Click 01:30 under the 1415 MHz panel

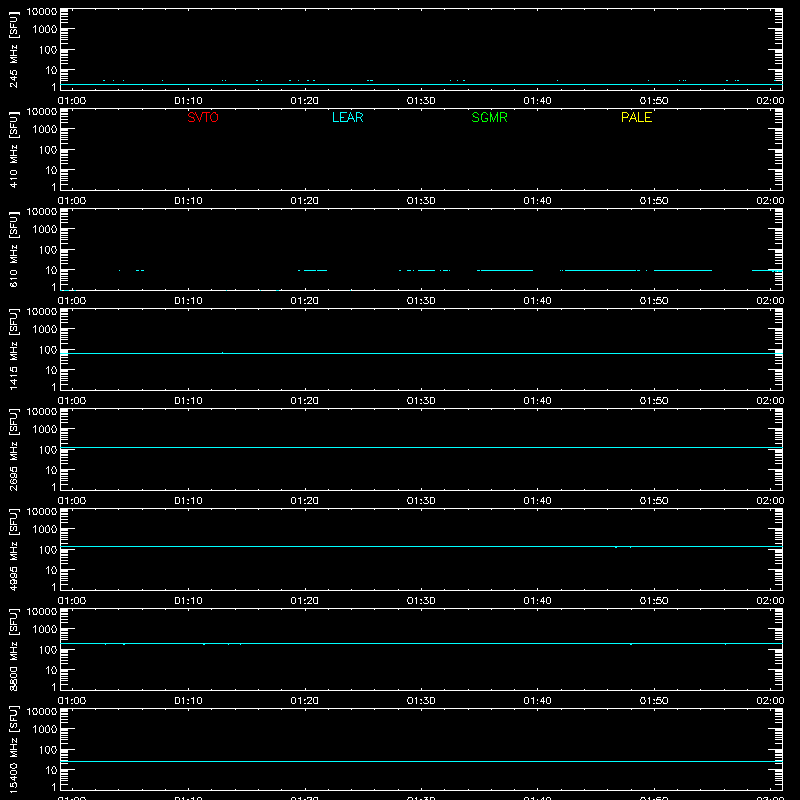[421, 401]
